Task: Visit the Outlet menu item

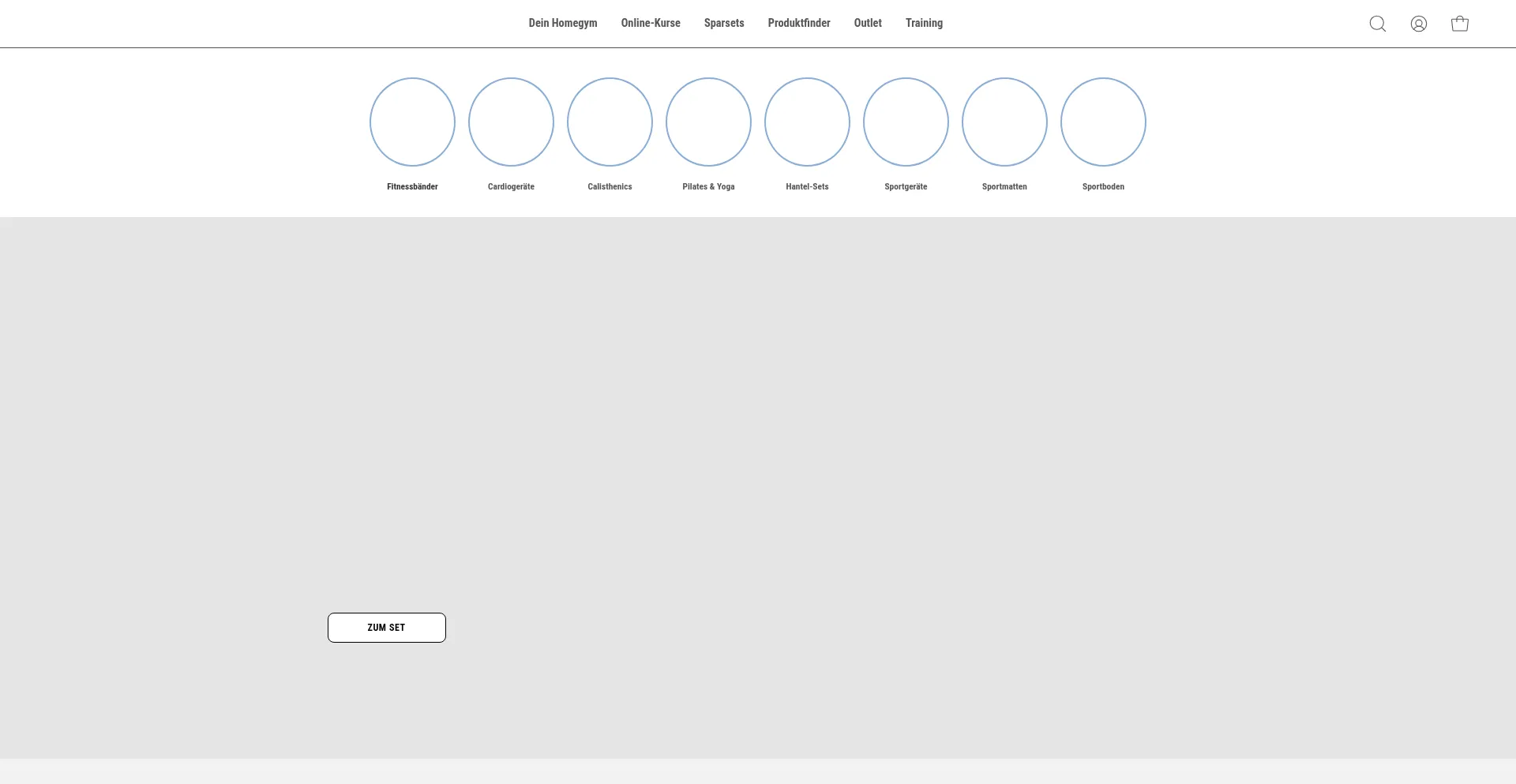Action: click(868, 23)
